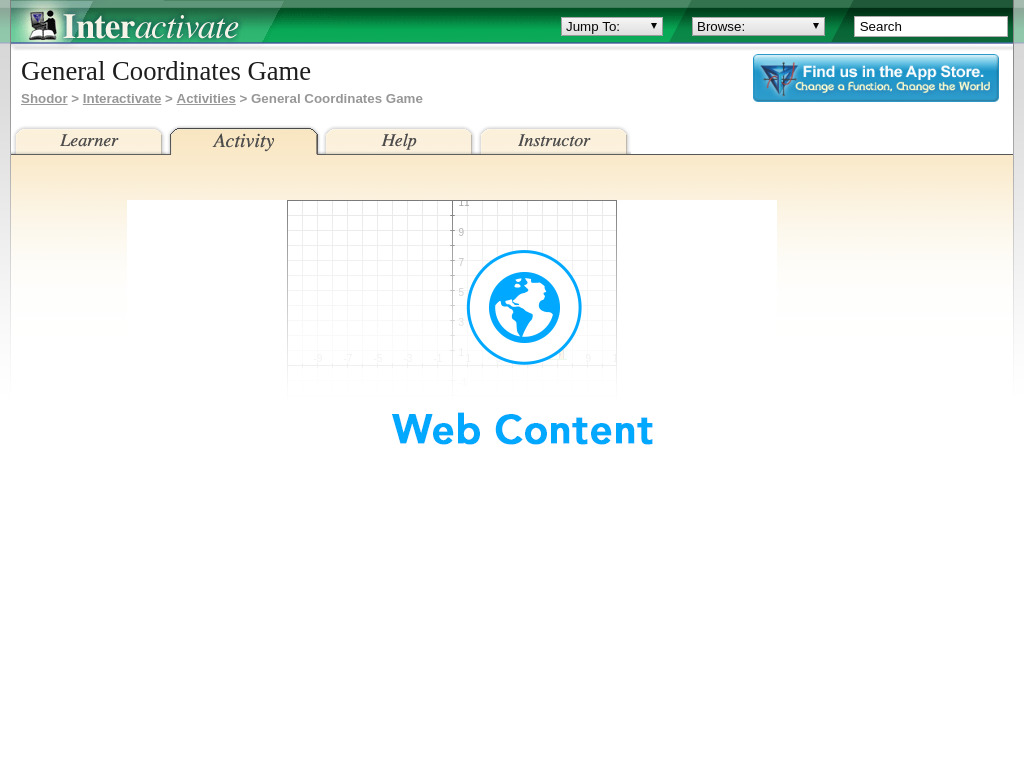The height and width of the screenshot is (768, 1024).
Task: Open the Activities breadcrumb link
Action: tap(206, 98)
